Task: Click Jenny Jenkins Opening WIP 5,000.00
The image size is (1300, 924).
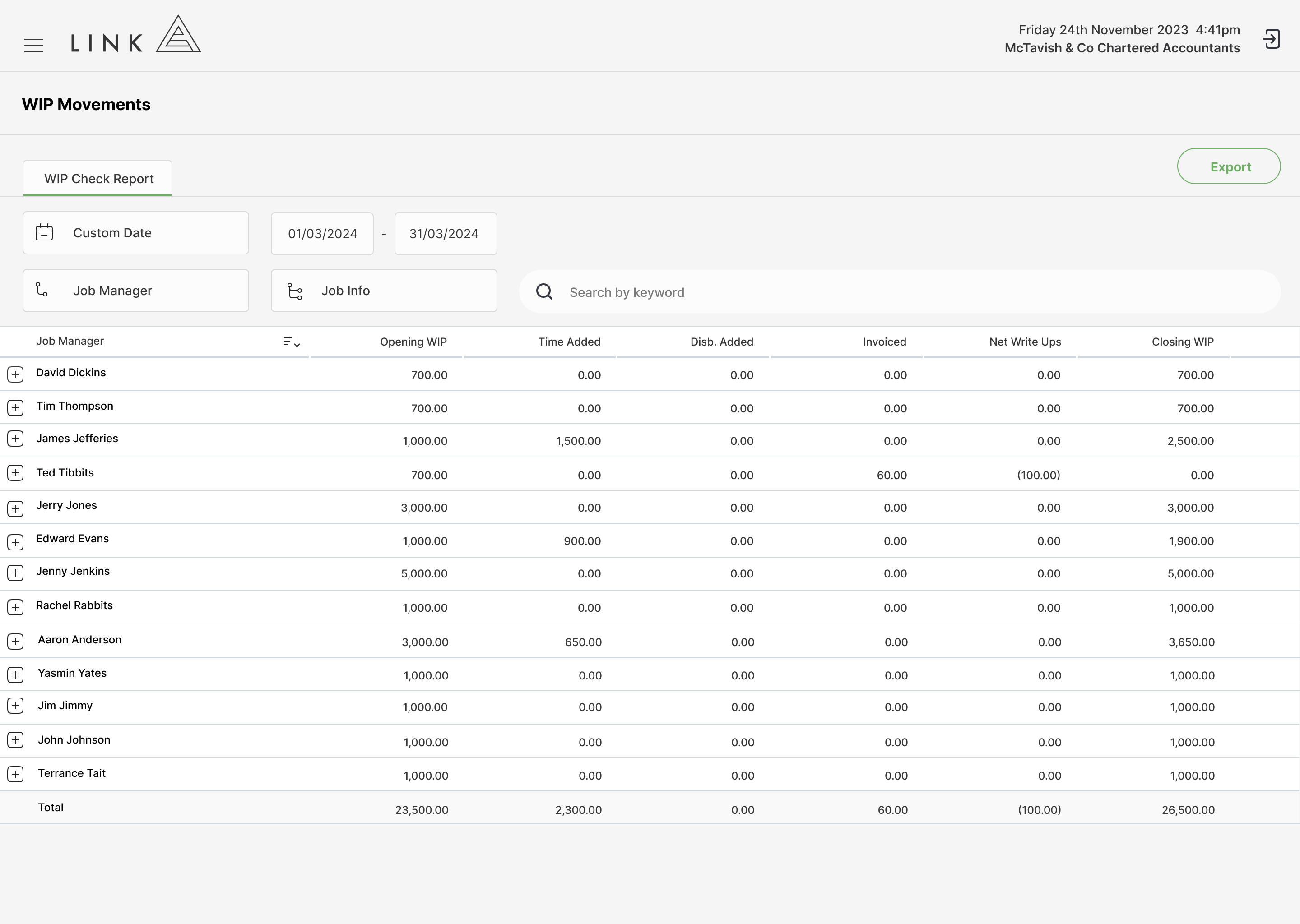Action: [425, 573]
